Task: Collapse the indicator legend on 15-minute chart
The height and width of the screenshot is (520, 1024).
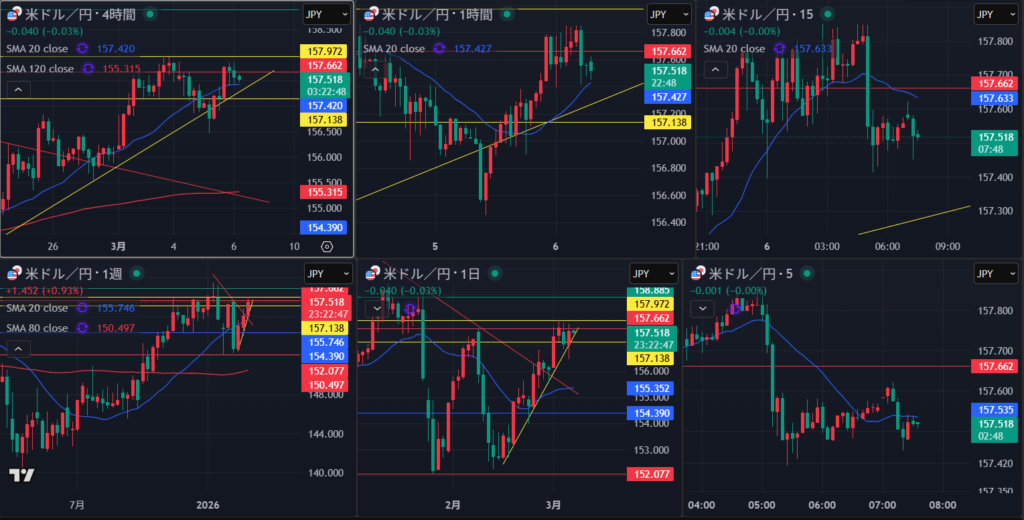Action: pos(716,69)
